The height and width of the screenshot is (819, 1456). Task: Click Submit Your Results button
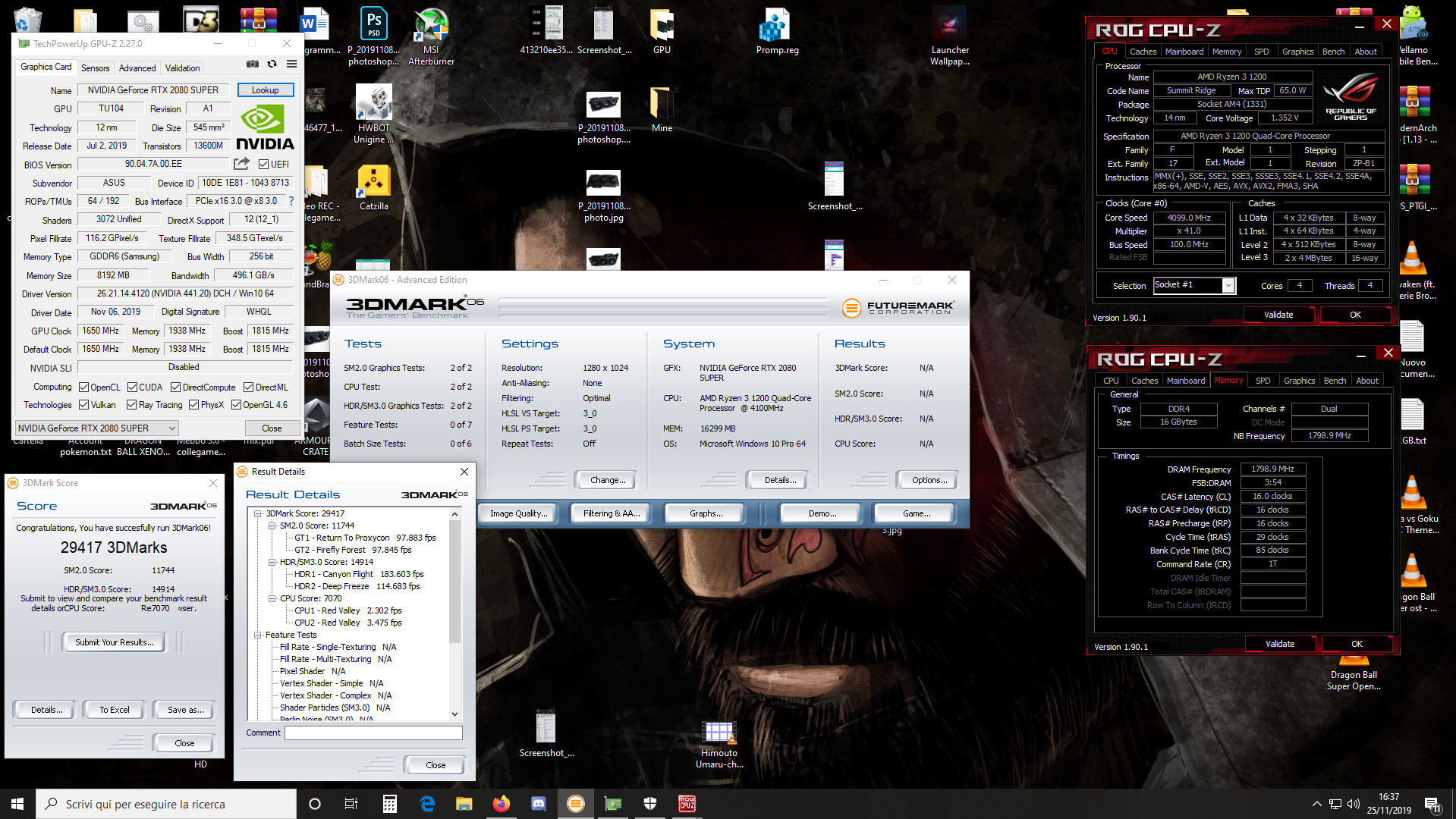pyautogui.click(x=115, y=642)
